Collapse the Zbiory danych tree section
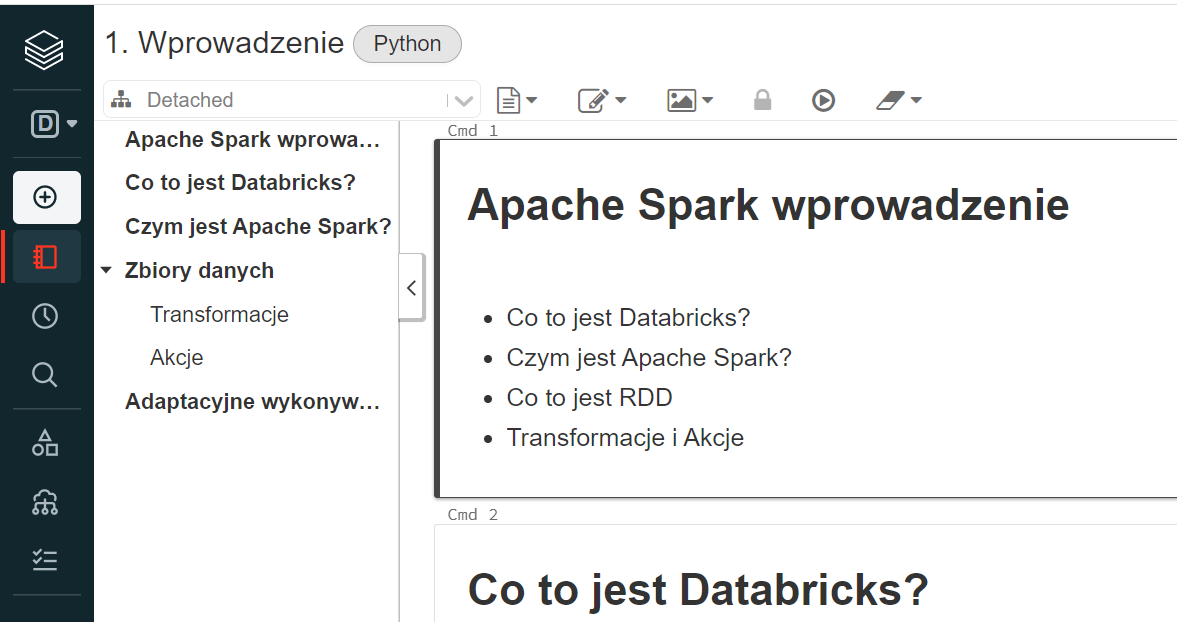Screen dimensions: 1177x622 (107, 271)
